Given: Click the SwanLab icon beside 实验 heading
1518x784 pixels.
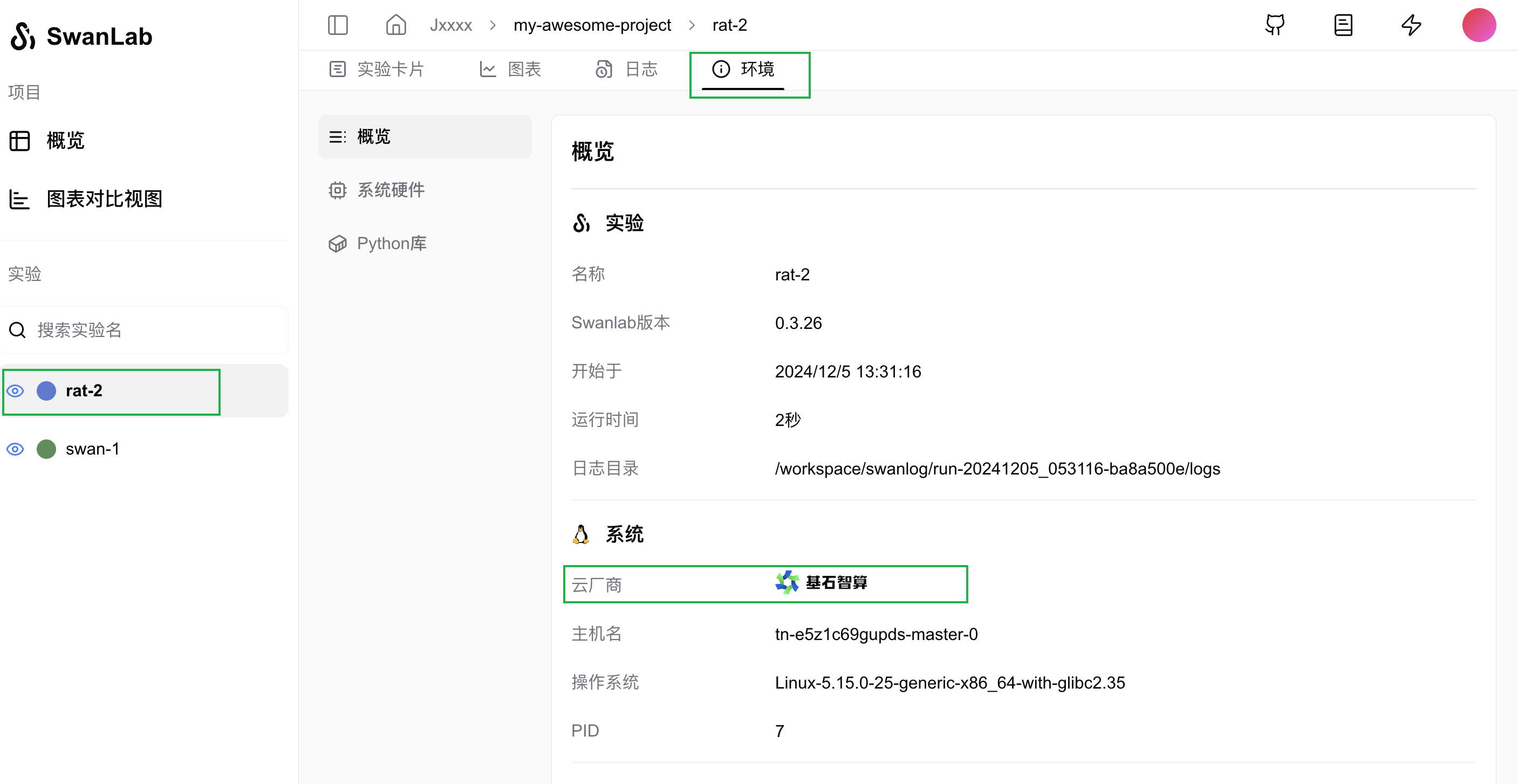Looking at the screenshot, I should click(581, 223).
